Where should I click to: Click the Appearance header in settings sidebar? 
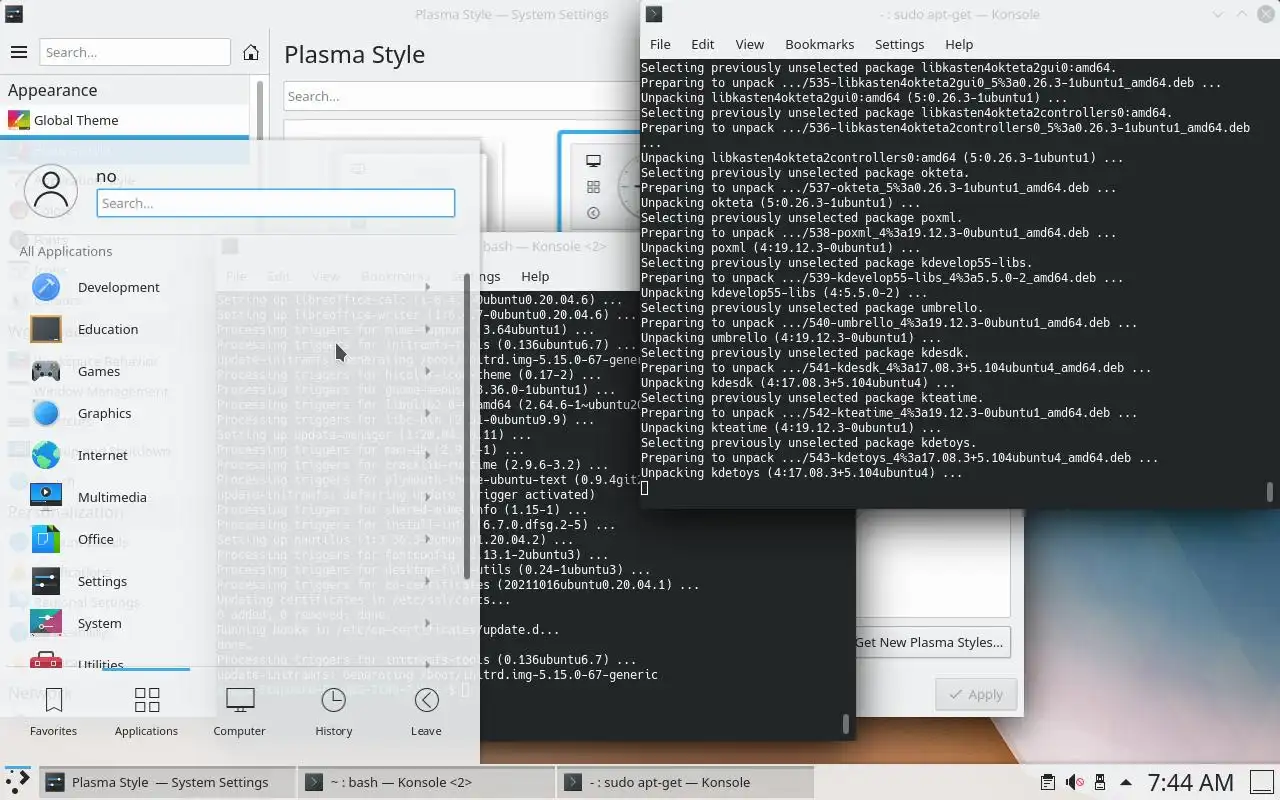[x=53, y=90]
